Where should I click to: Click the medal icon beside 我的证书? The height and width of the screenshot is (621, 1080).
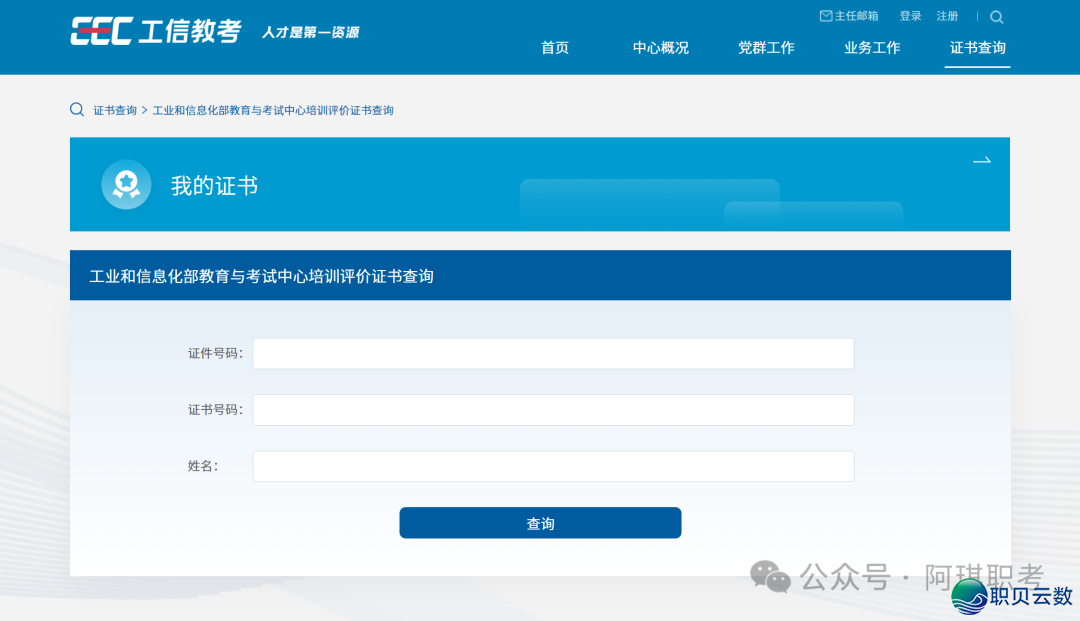click(x=126, y=185)
